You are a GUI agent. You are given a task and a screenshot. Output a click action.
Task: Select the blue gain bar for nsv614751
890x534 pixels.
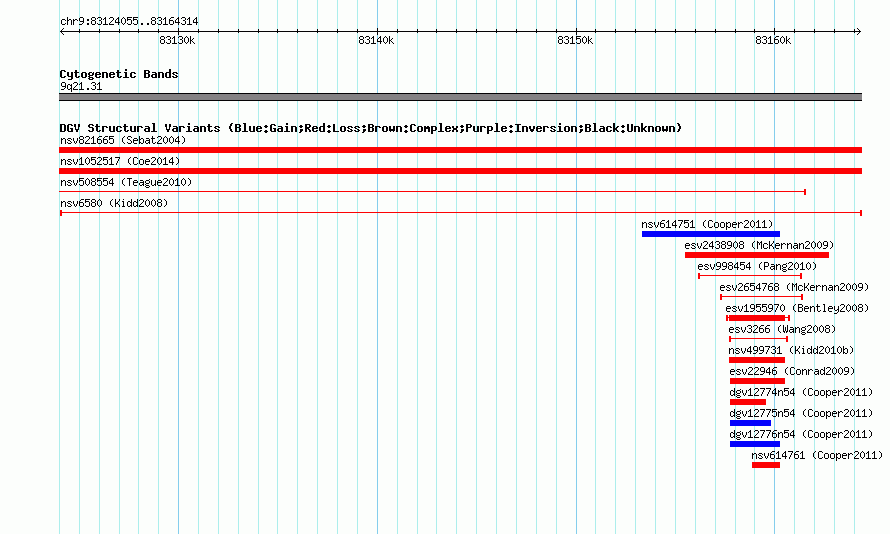711,234
